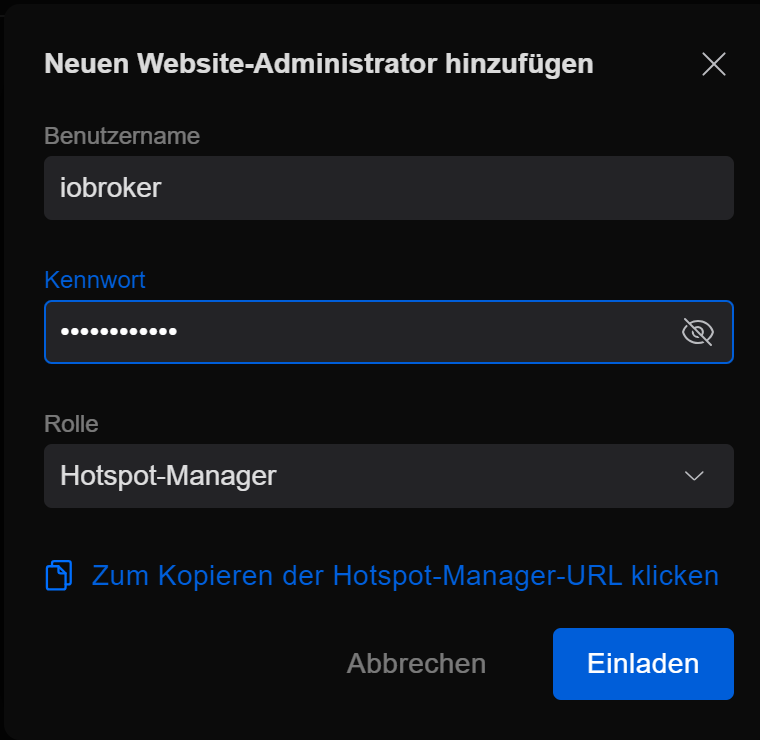Focus the Benutzername input field
The image size is (760, 740).
[x=388, y=188]
